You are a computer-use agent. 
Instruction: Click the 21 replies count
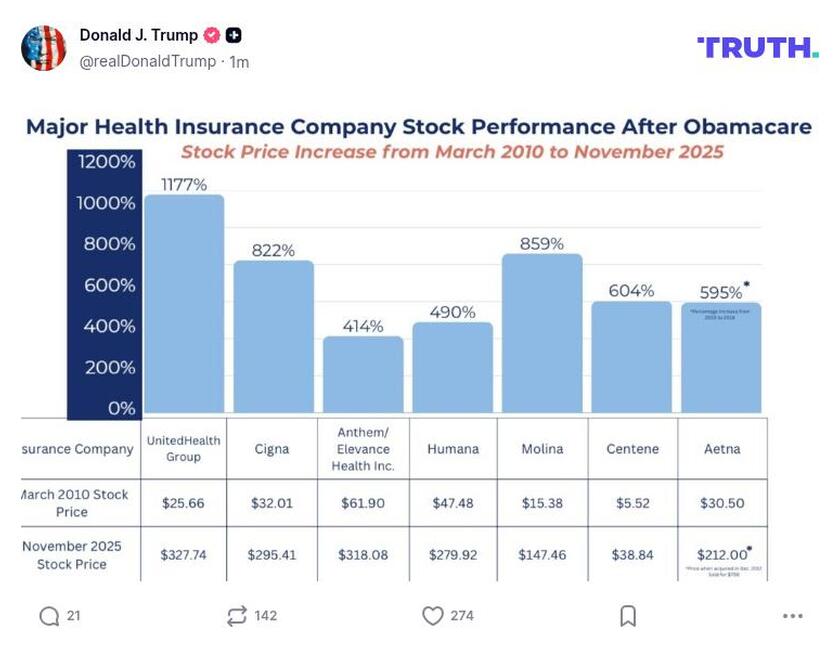(x=74, y=616)
